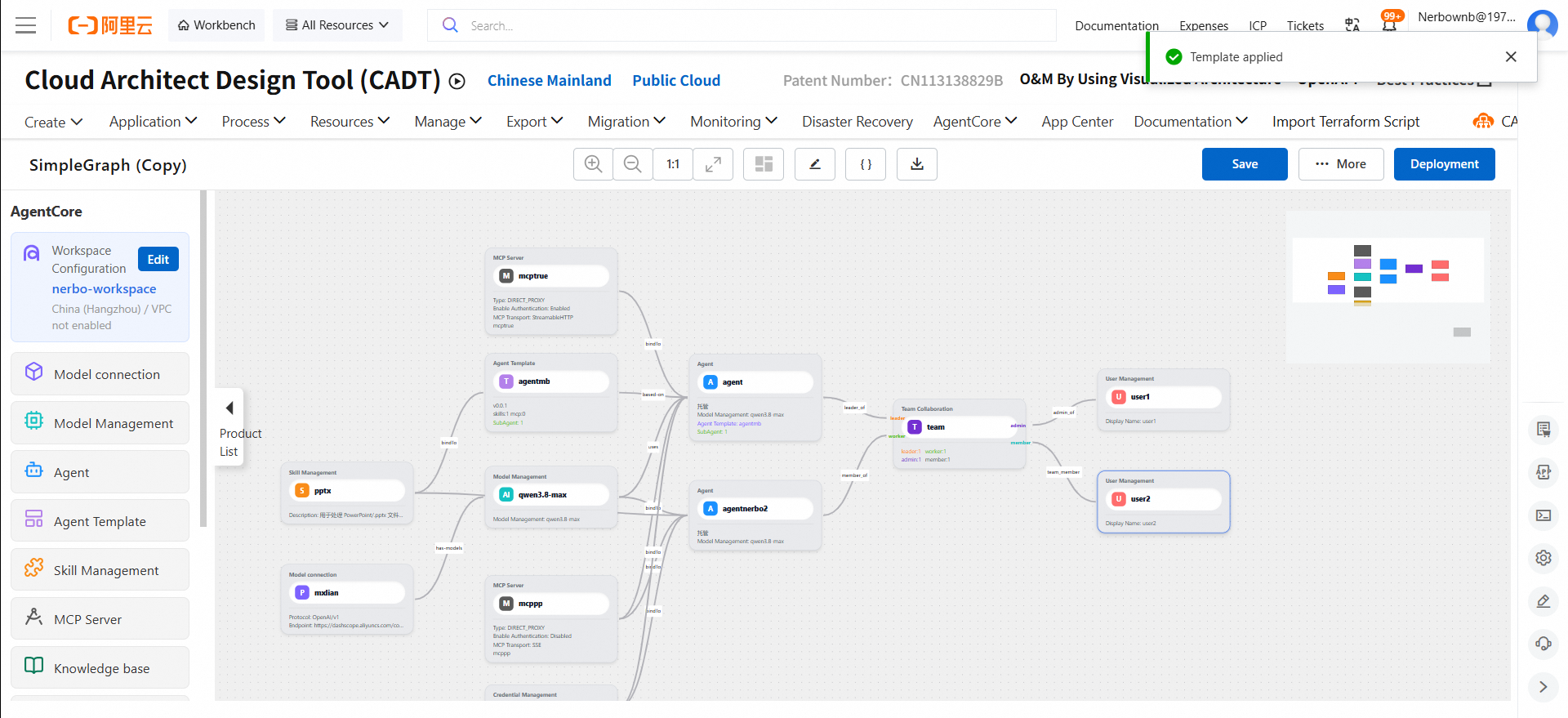The height and width of the screenshot is (718, 1568).
Task: Open the notifications bell icon
Action: (x=1389, y=24)
